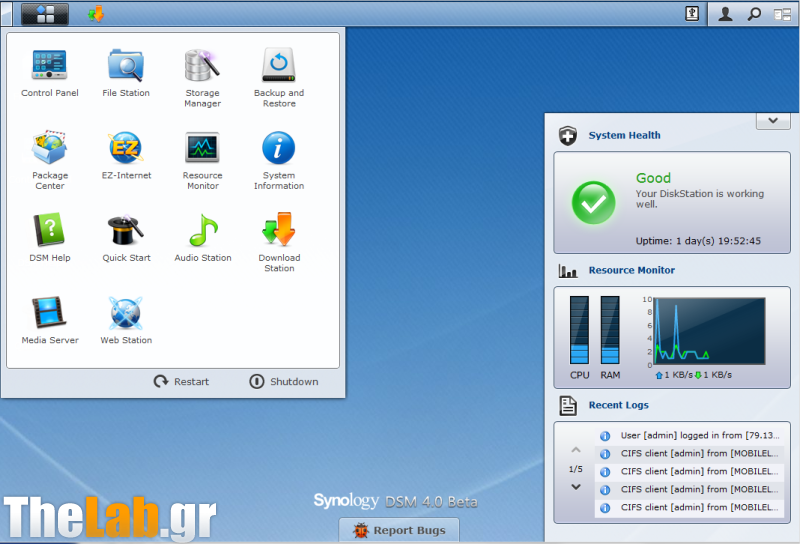This screenshot has width=800, height=544.
Task: Click the CPU usage bar
Action: pos(579,330)
